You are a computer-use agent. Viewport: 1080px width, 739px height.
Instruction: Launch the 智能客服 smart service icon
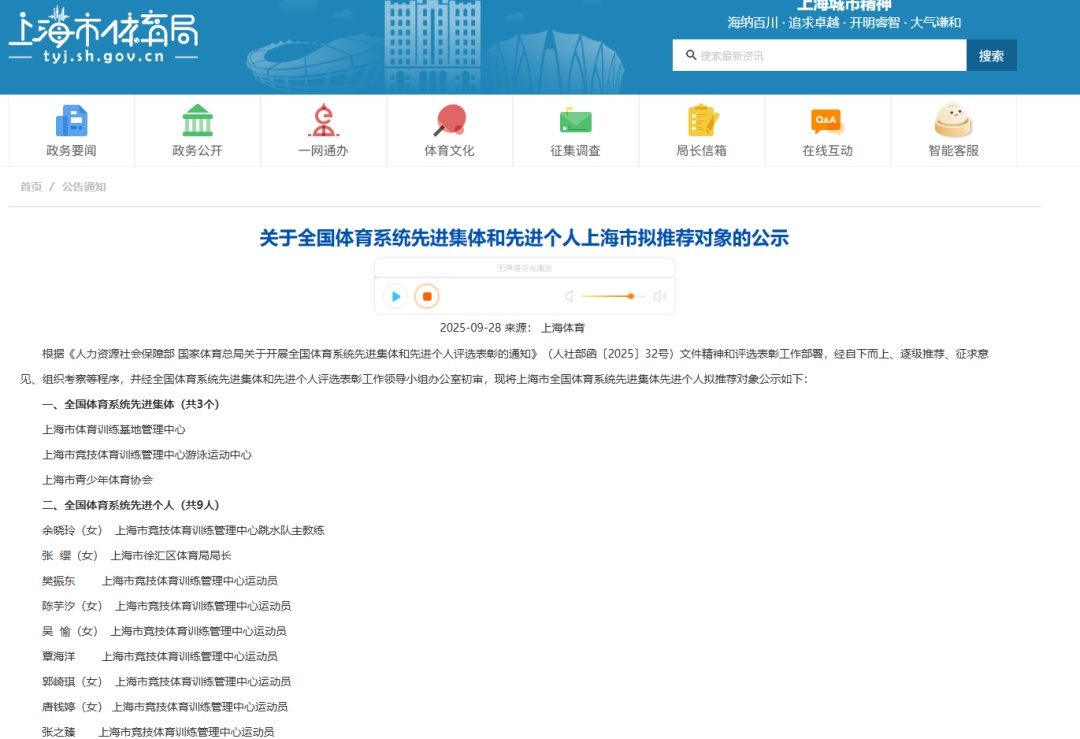(x=952, y=130)
